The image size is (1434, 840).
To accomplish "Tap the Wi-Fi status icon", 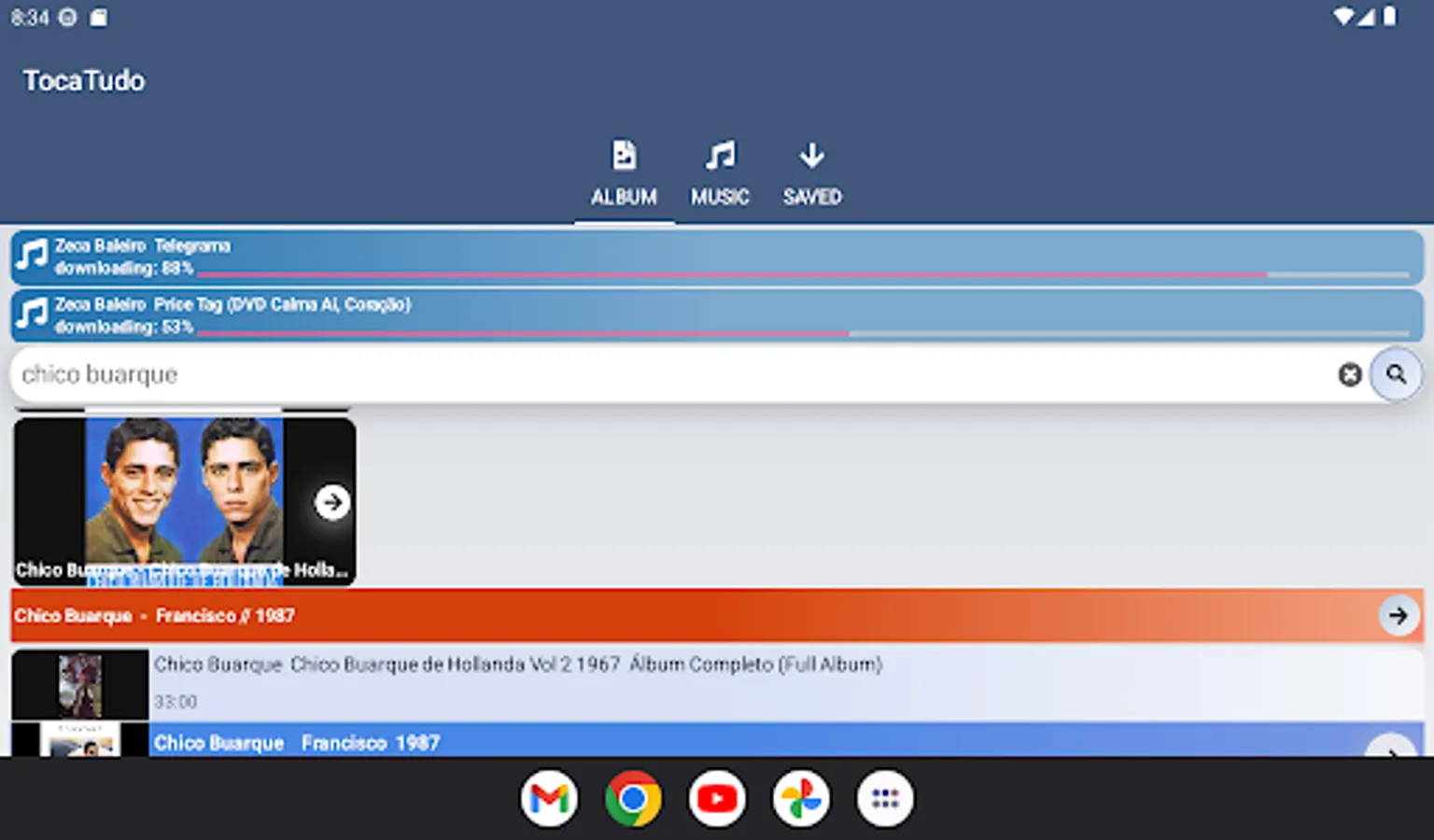I will [1343, 17].
